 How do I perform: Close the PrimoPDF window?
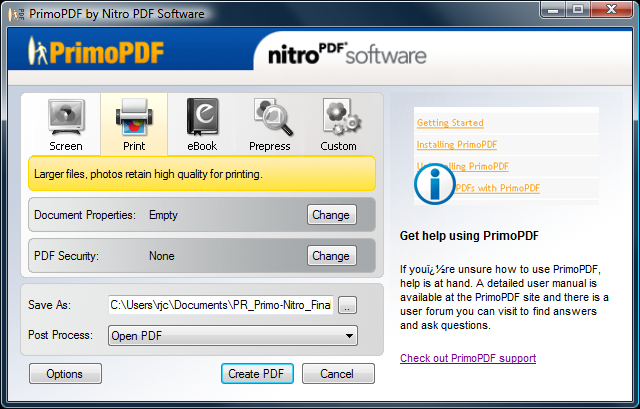coord(611,10)
